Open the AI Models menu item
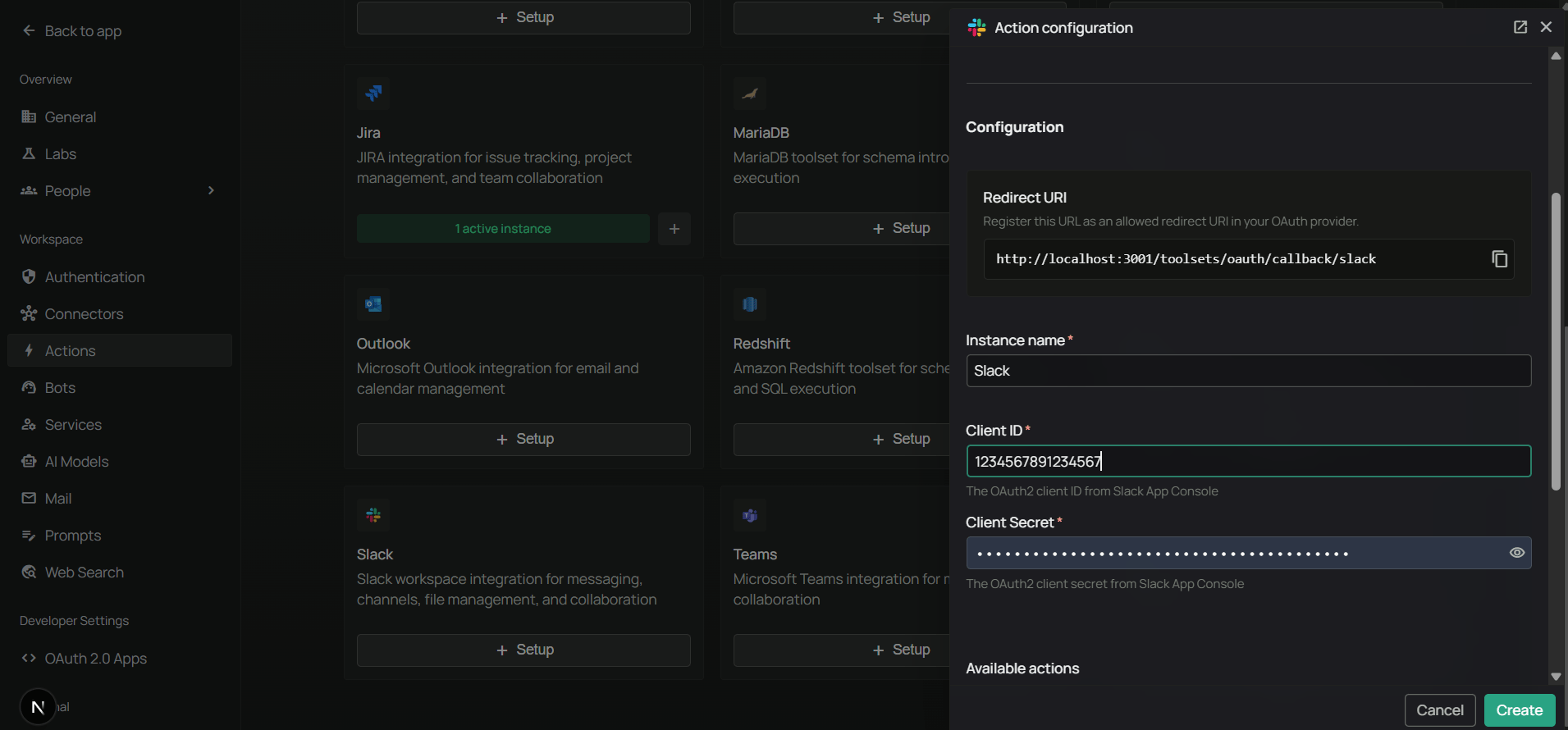This screenshot has height=730, width=1568. (120, 461)
